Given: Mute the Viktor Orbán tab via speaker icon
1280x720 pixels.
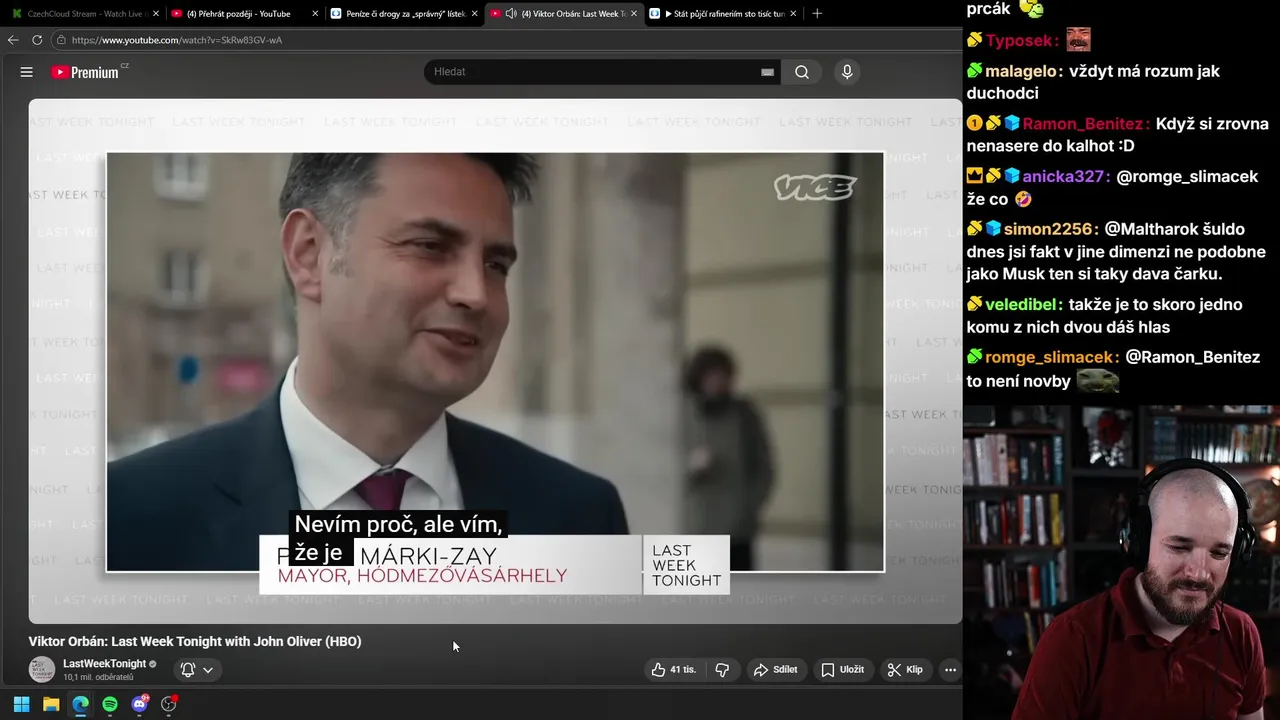Looking at the screenshot, I should point(511,14).
